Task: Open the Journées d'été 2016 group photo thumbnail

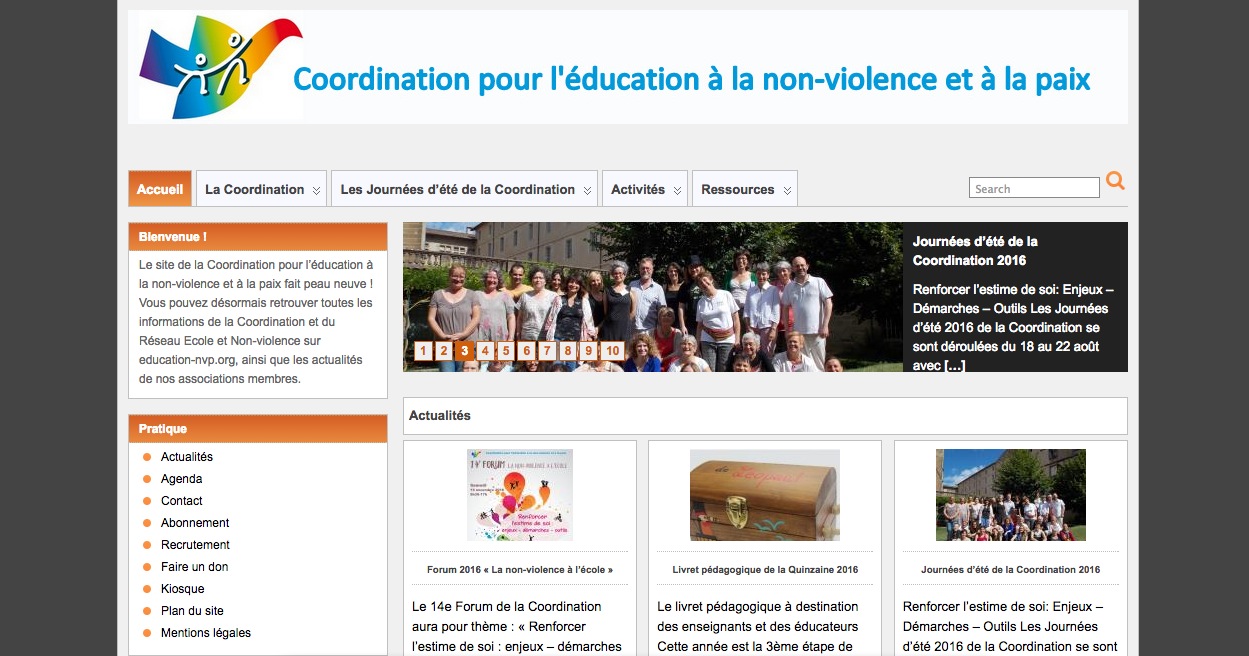Action: point(1010,495)
